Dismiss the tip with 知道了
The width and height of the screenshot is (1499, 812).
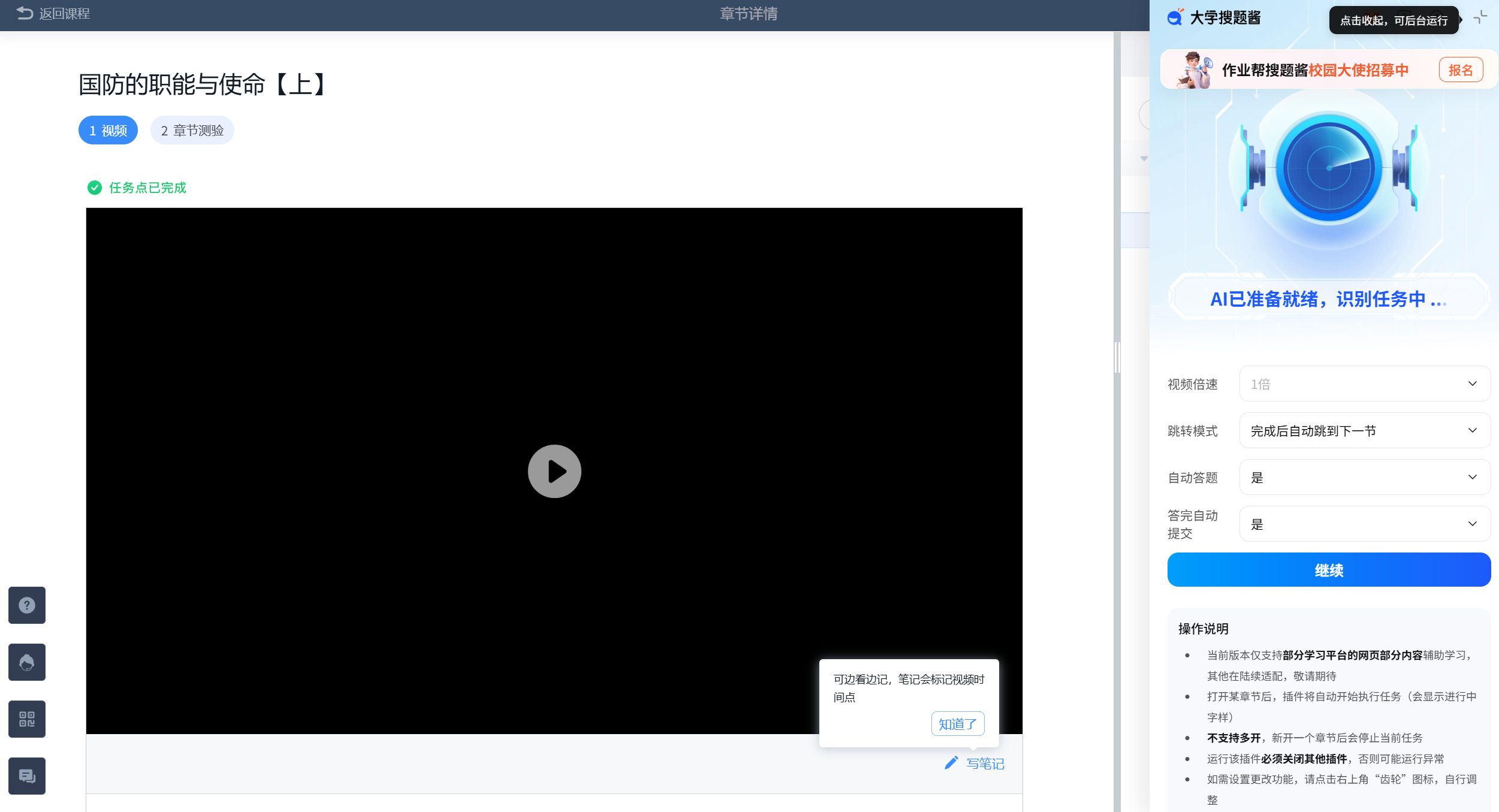pyautogui.click(x=957, y=724)
